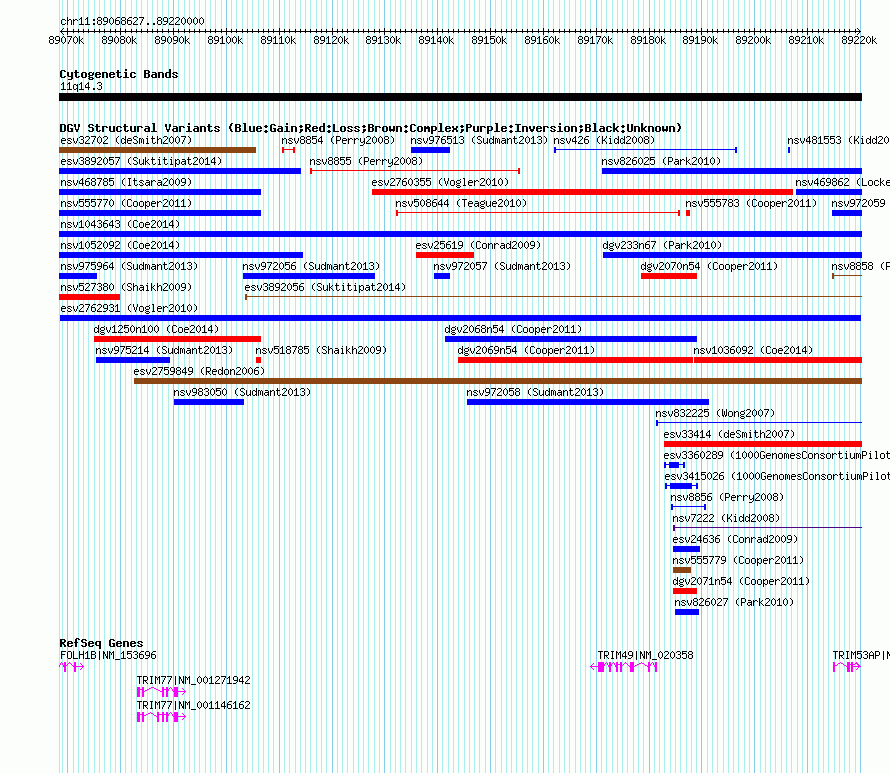Open the TRIM49|NM_020358 gene label

pos(645,655)
